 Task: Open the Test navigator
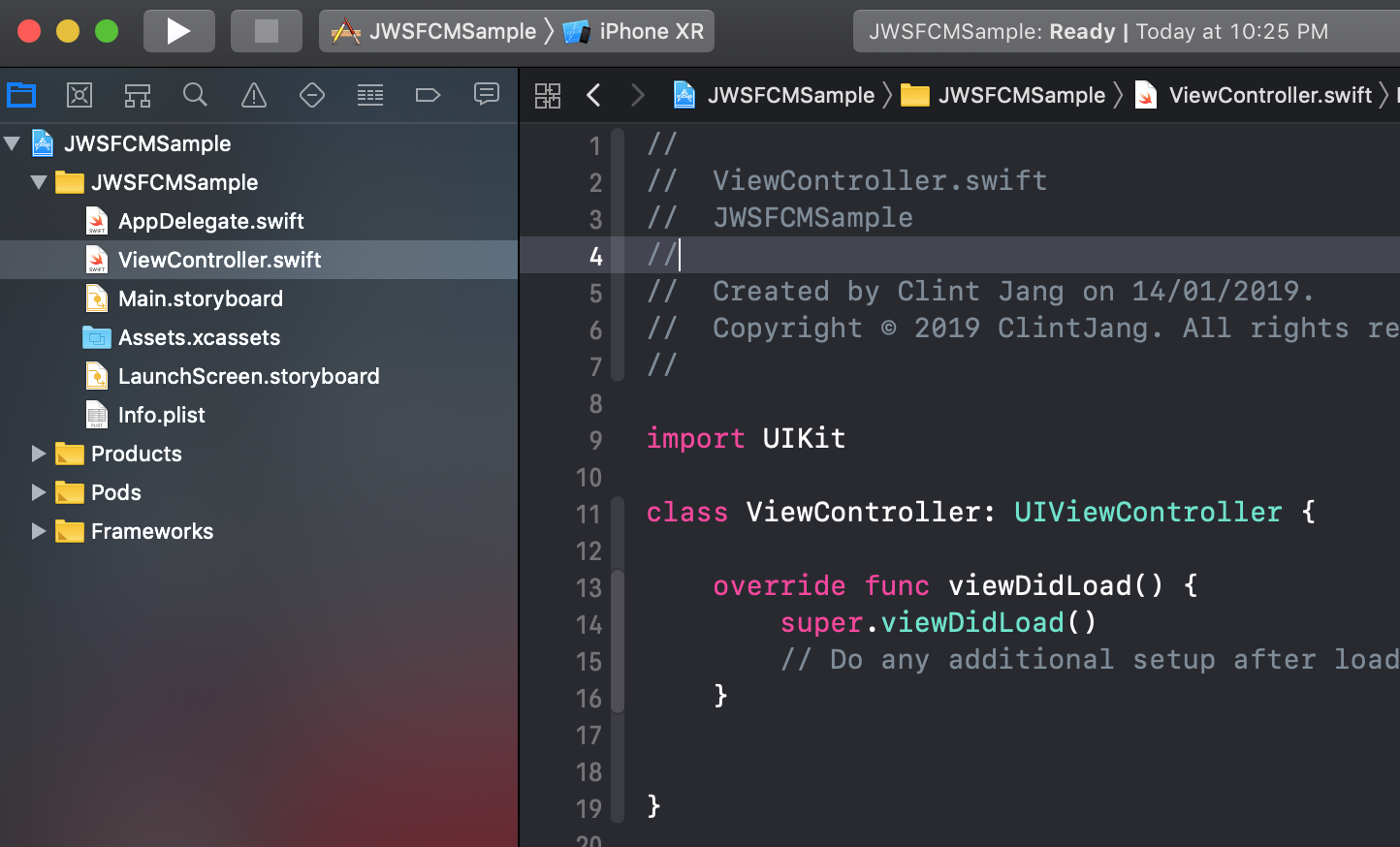(312, 95)
